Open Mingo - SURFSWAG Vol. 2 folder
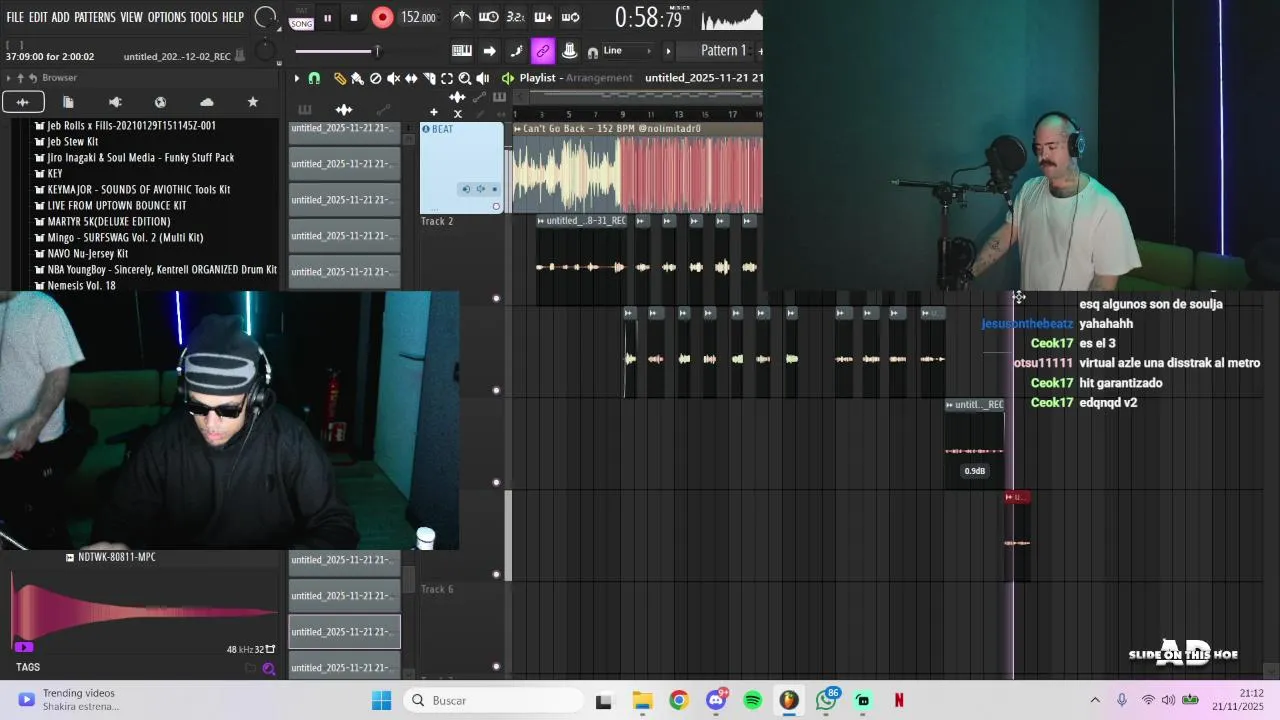 tap(119, 238)
